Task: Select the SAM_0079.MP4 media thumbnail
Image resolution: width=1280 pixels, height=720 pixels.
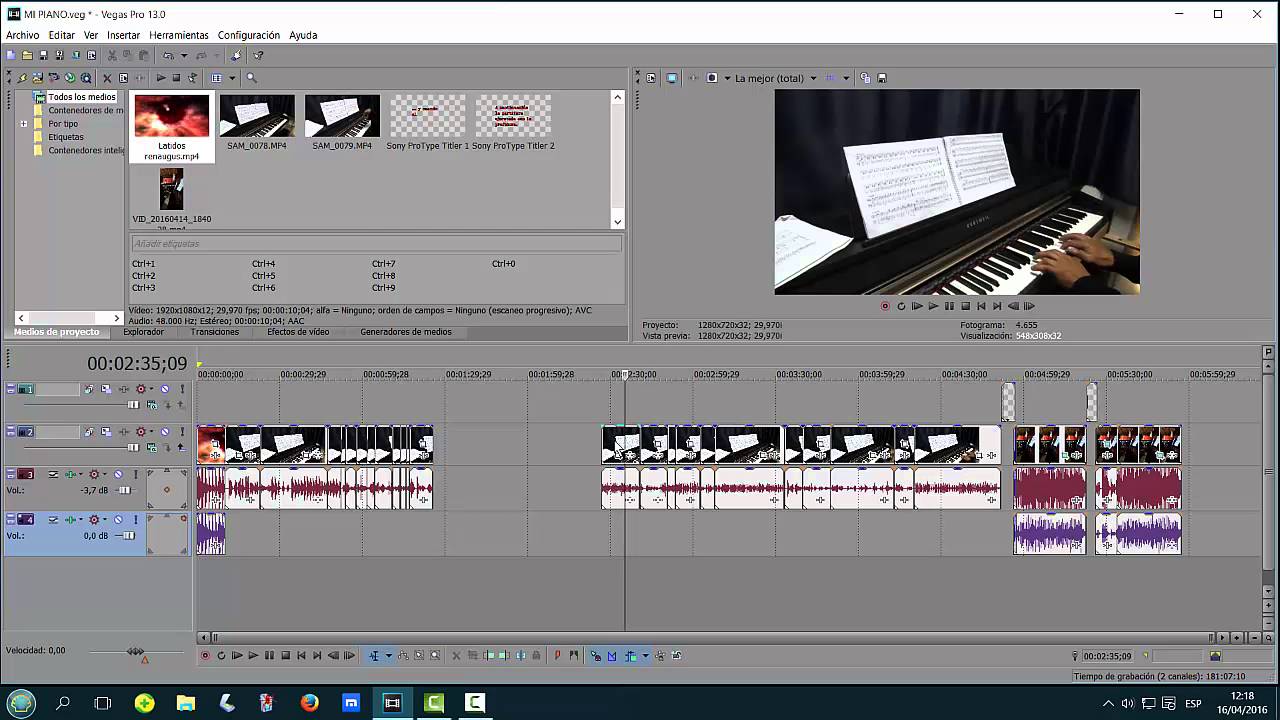Action: pyautogui.click(x=342, y=117)
